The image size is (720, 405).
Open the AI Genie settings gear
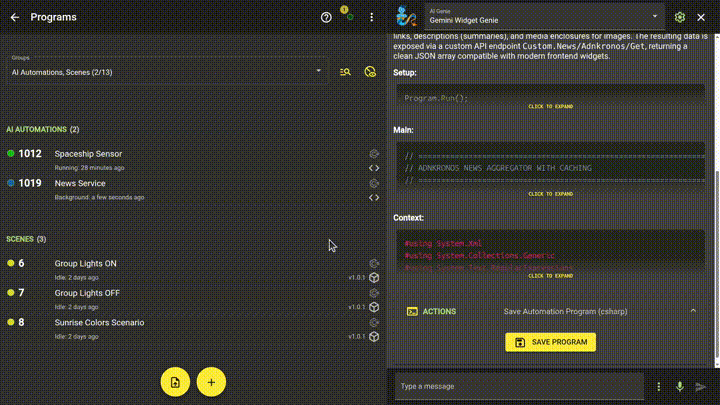click(680, 17)
